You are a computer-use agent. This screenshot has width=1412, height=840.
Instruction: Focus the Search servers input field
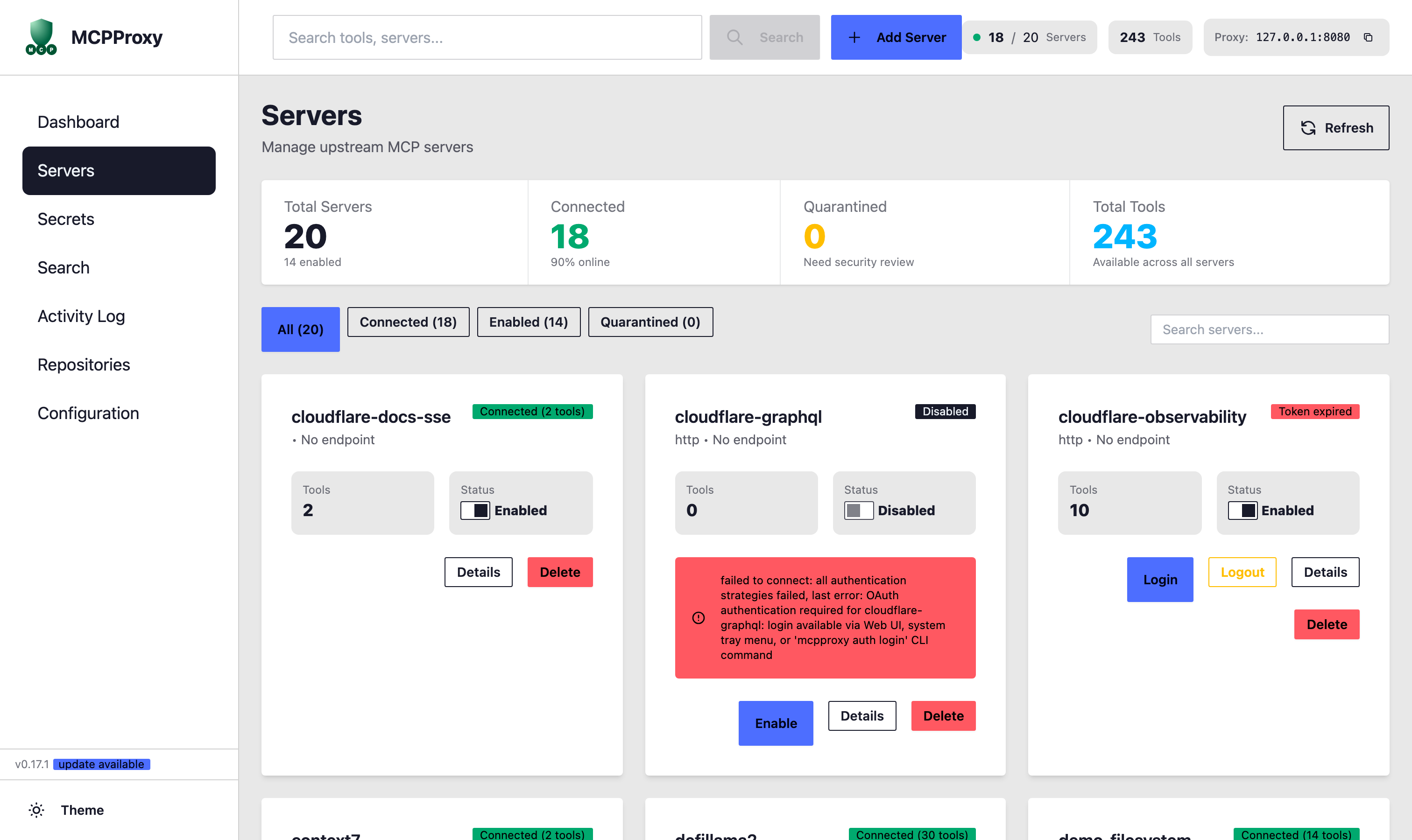point(1269,329)
